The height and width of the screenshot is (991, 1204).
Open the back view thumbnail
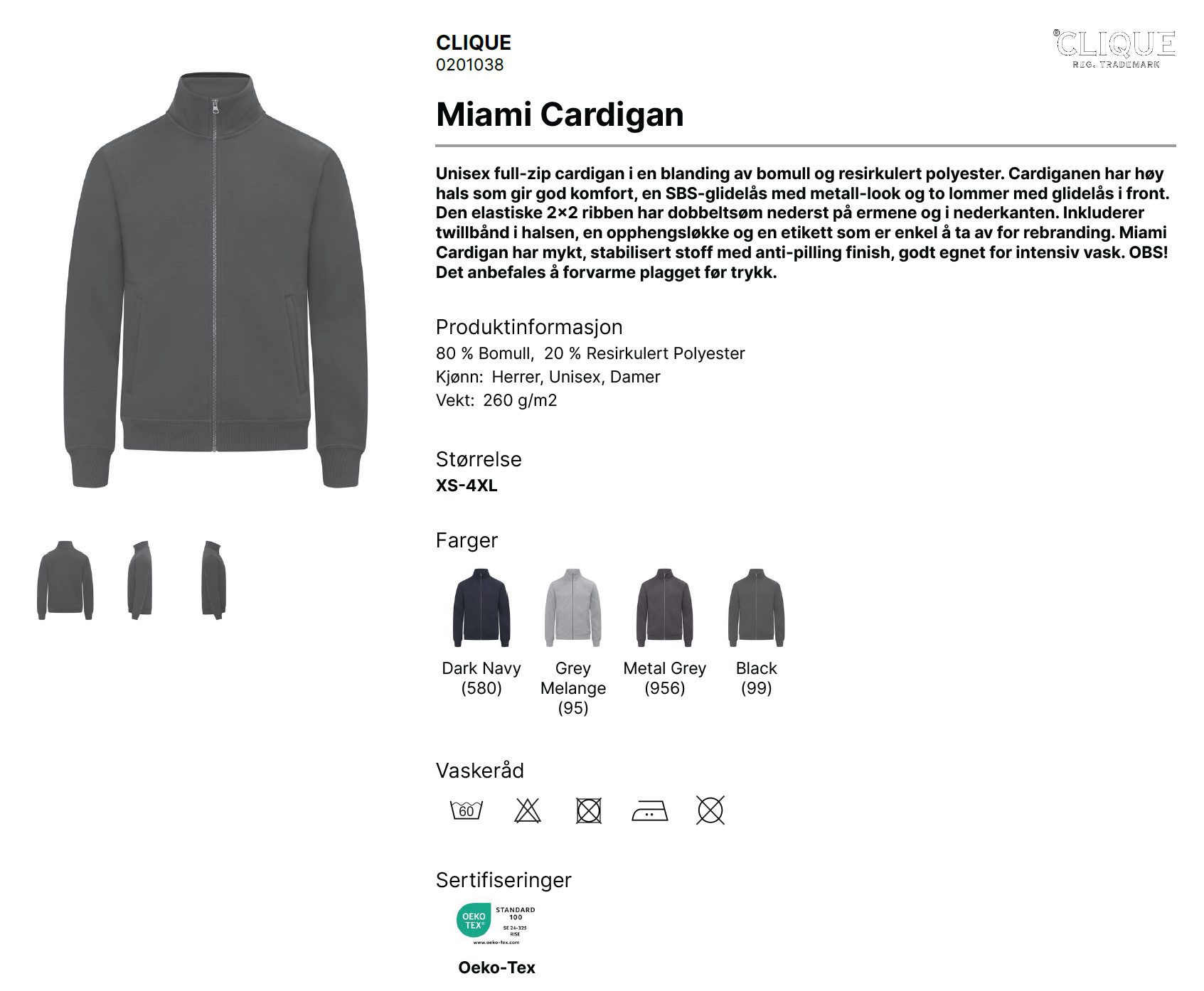click(x=65, y=580)
